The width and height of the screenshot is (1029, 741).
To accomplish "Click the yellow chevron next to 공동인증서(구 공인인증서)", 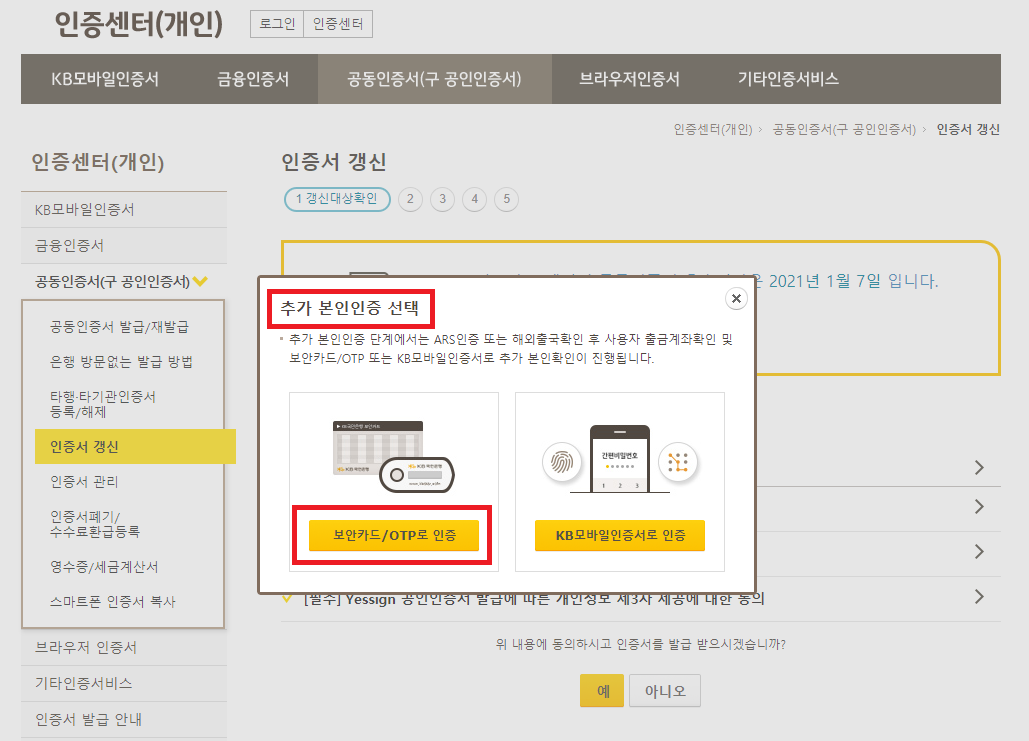I will click(200, 282).
